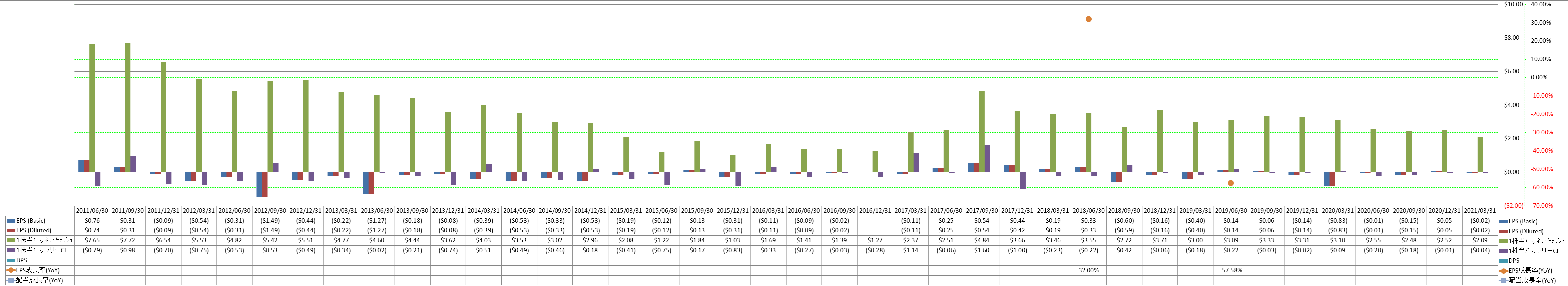
Task: Click the green net cash bar for 2011/06/30
Action: click(92, 108)
